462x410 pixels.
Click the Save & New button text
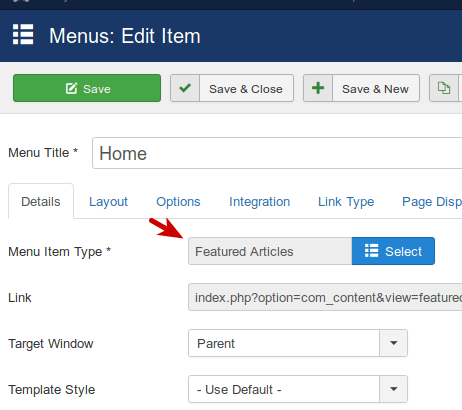[375, 89]
